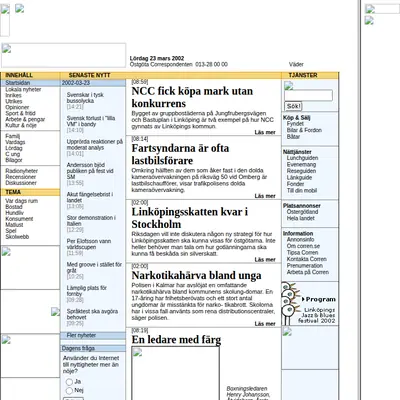Select the Ja radio button
400x400 pixels.
[x=69, y=382]
